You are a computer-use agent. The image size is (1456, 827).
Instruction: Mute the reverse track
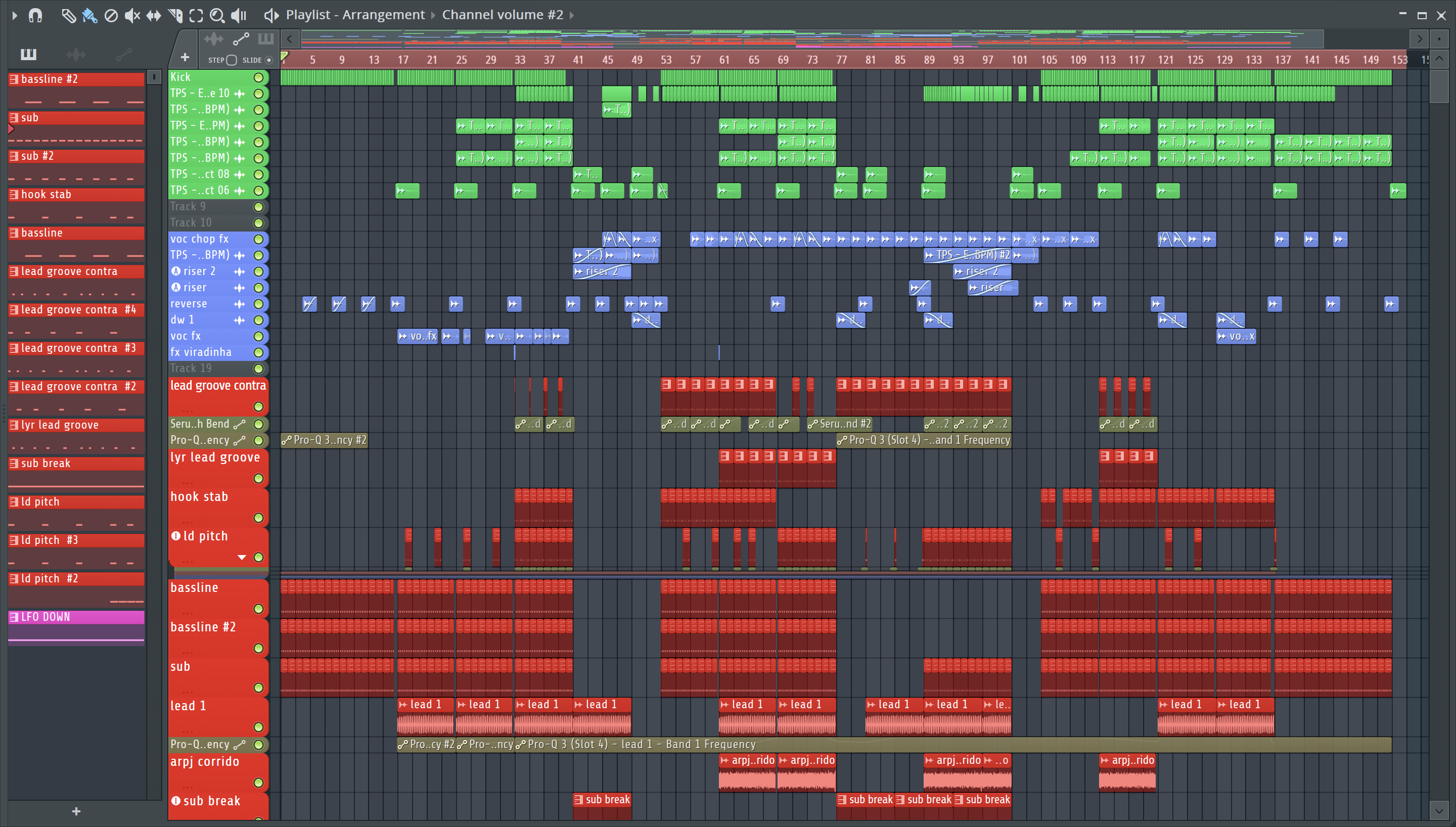(x=258, y=304)
